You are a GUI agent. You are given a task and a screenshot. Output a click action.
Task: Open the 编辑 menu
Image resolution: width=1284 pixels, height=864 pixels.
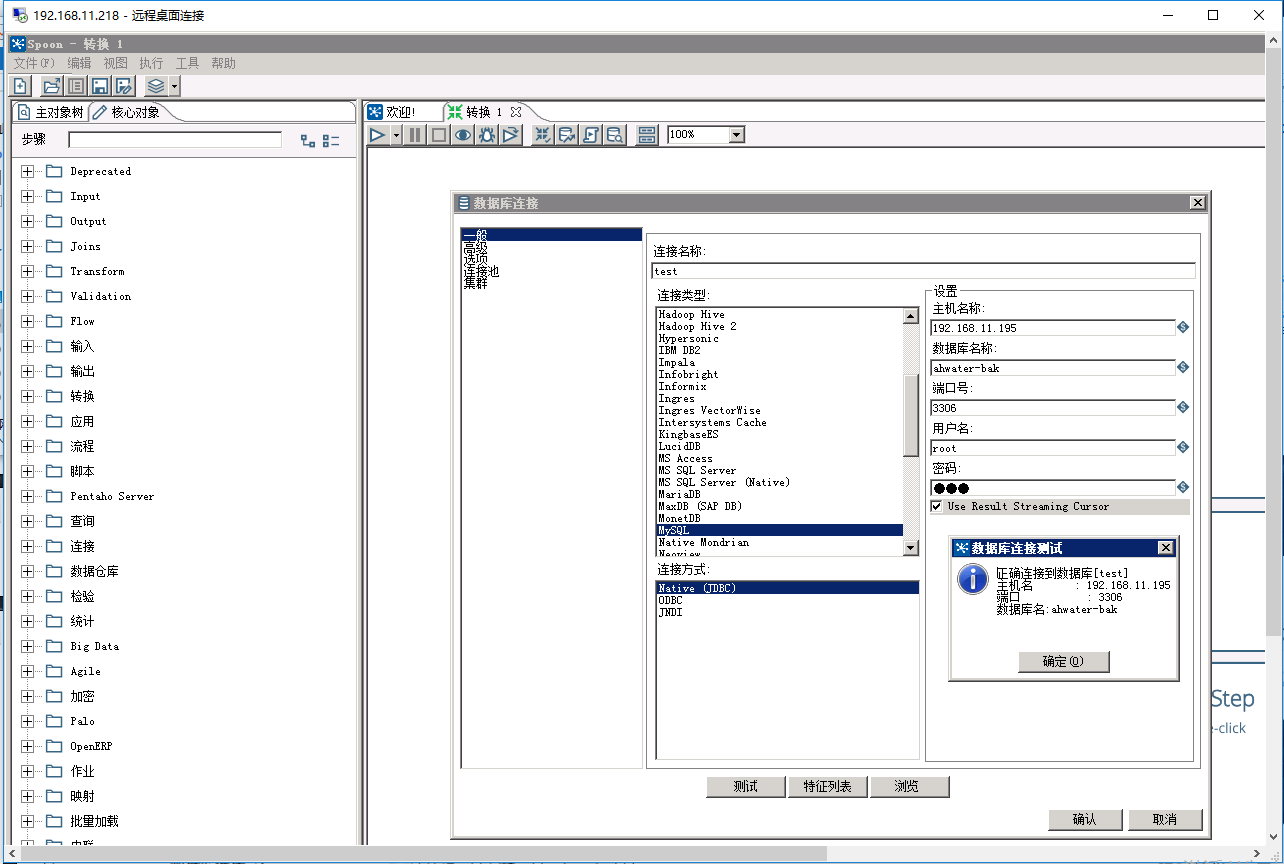79,63
